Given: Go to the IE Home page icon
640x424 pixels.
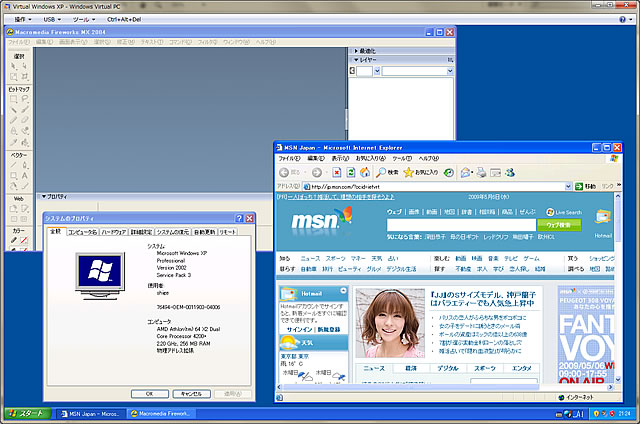Looking at the screenshot, I should point(364,173).
